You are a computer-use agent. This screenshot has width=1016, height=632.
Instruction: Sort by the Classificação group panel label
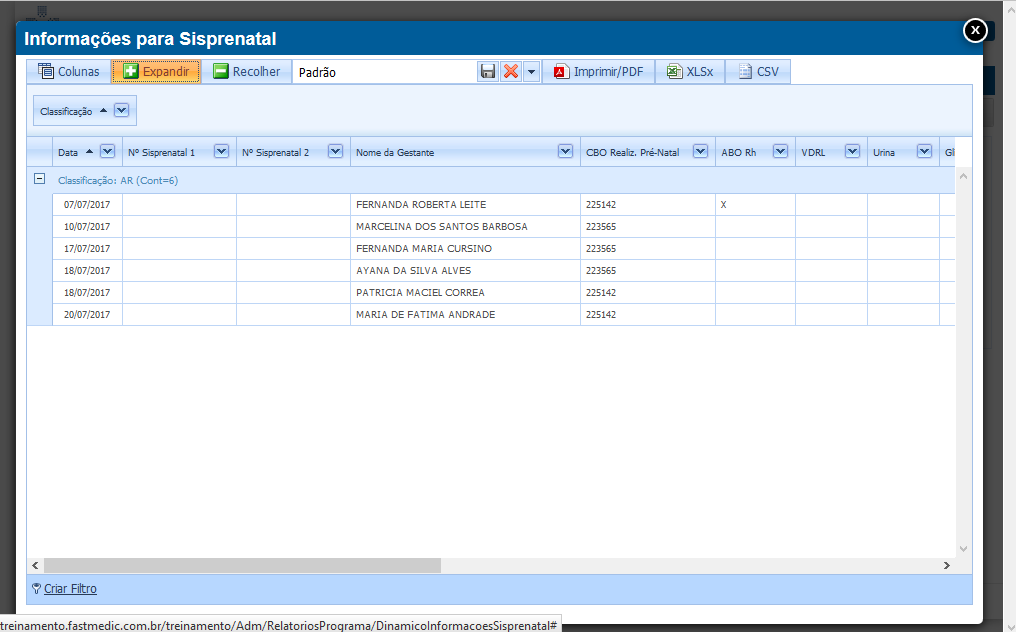[66, 111]
